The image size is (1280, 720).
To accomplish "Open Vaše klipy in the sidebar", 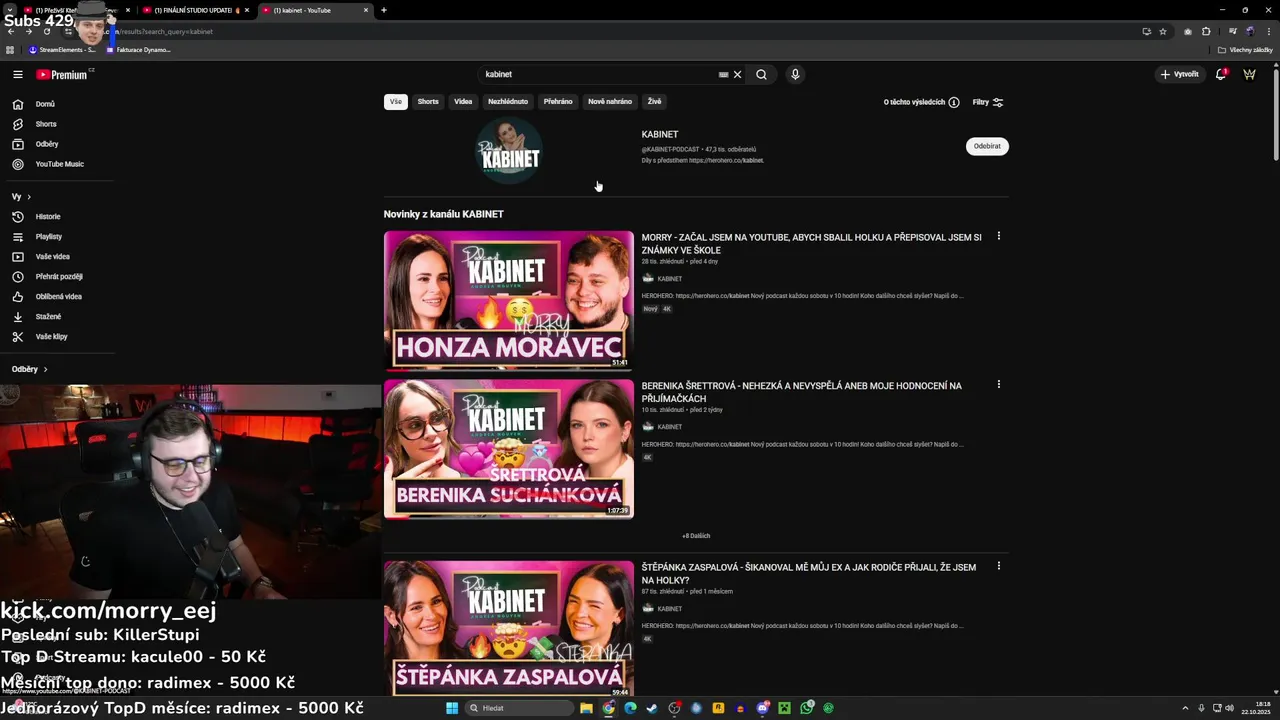I will click(x=51, y=337).
